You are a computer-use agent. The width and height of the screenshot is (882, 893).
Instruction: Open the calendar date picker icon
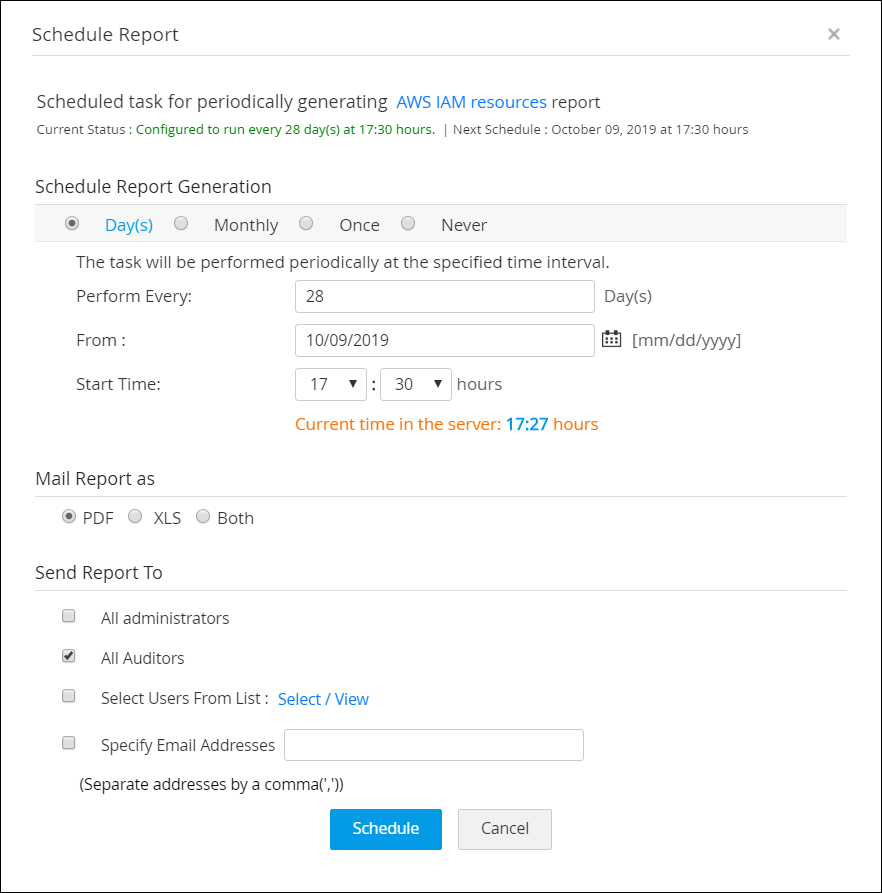611,339
